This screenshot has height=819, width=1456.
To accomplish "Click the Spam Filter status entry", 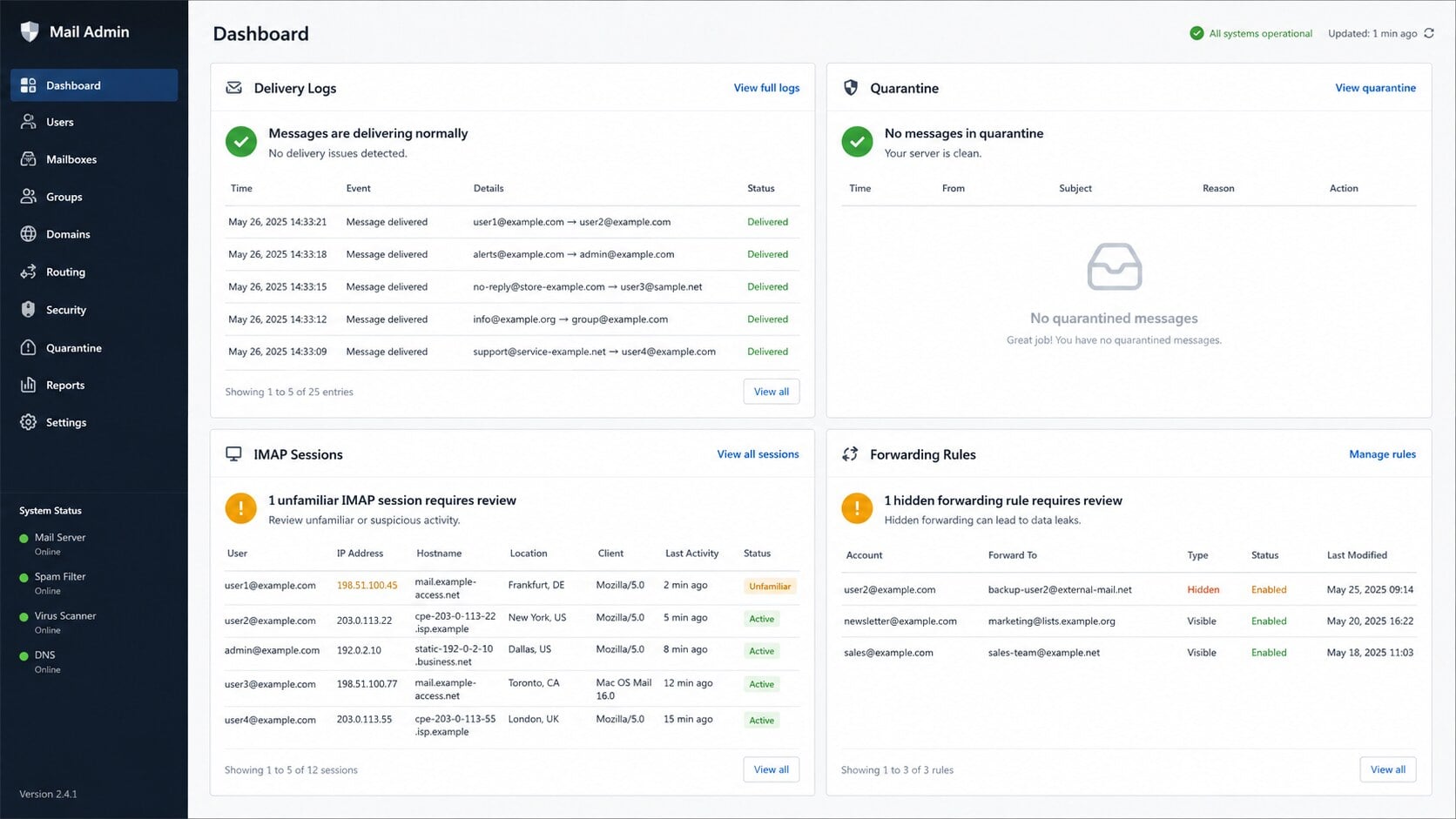I will [59, 583].
